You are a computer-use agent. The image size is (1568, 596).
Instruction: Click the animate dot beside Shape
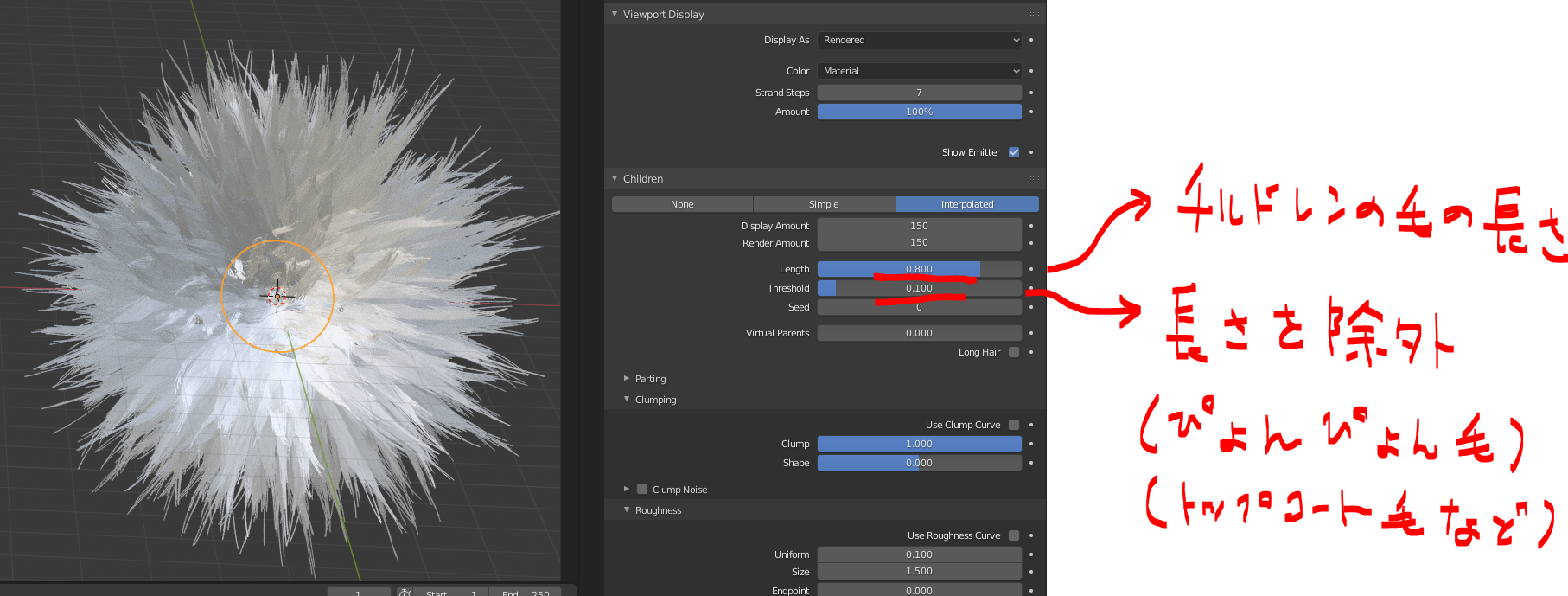pyautogui.click(x=1030, y=463)
